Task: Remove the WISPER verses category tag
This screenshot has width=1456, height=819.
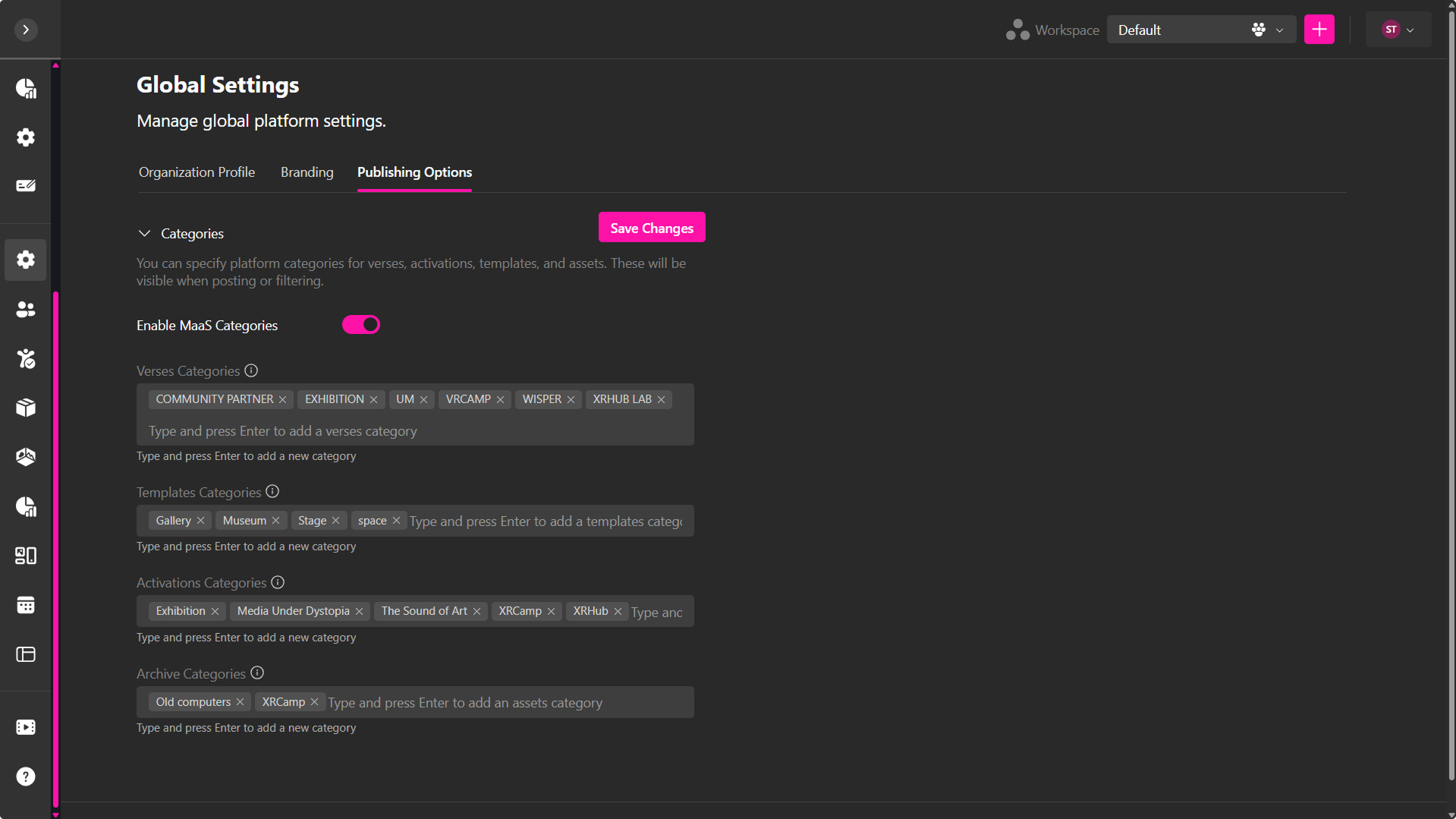Action: pos(571,400)
